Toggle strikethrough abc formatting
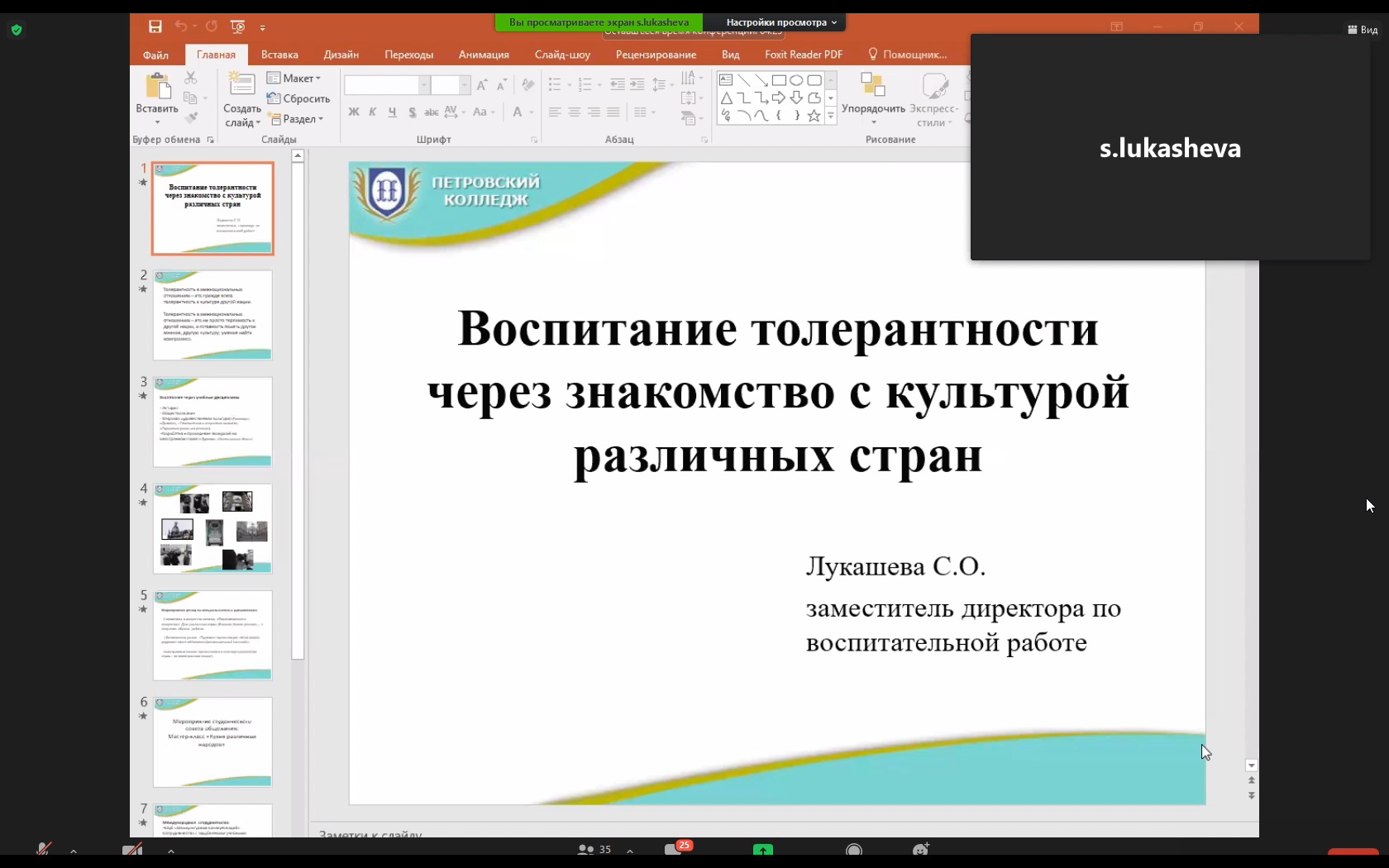The height and width of the screenshot is (868, 1389). 431,112
